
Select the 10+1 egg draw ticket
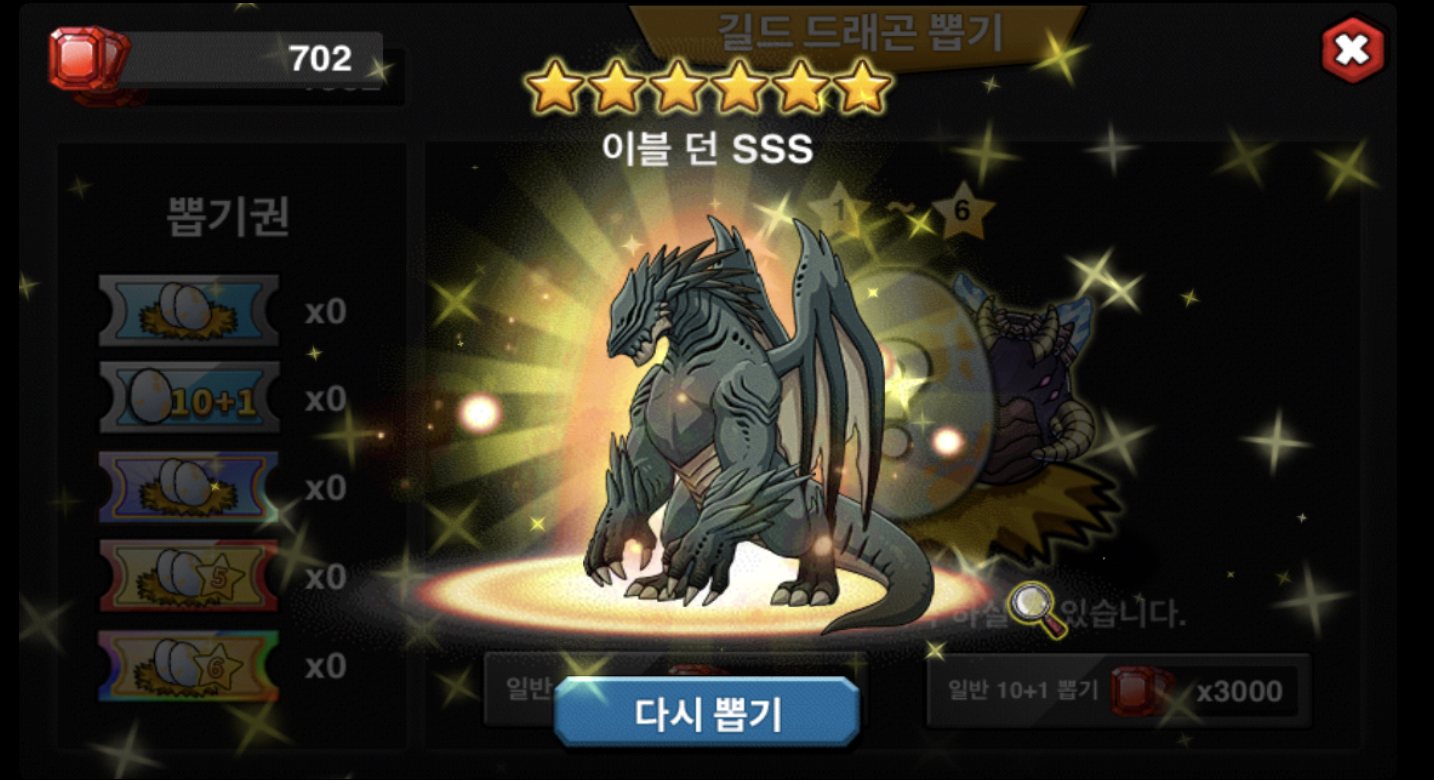point(189,398)
